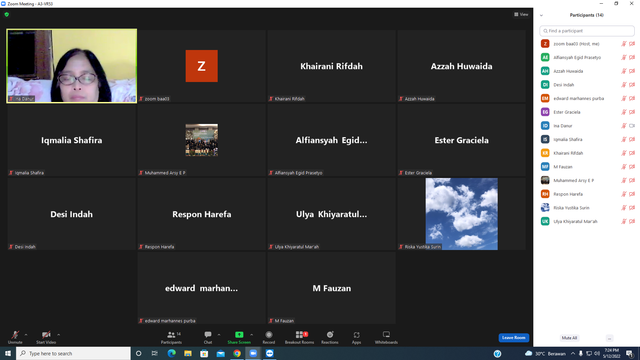The width and height of the screenshot is (640, 360).
Task: Open the more options button beside Mute All
Action: pyautogui.click(x=609, y=338)
